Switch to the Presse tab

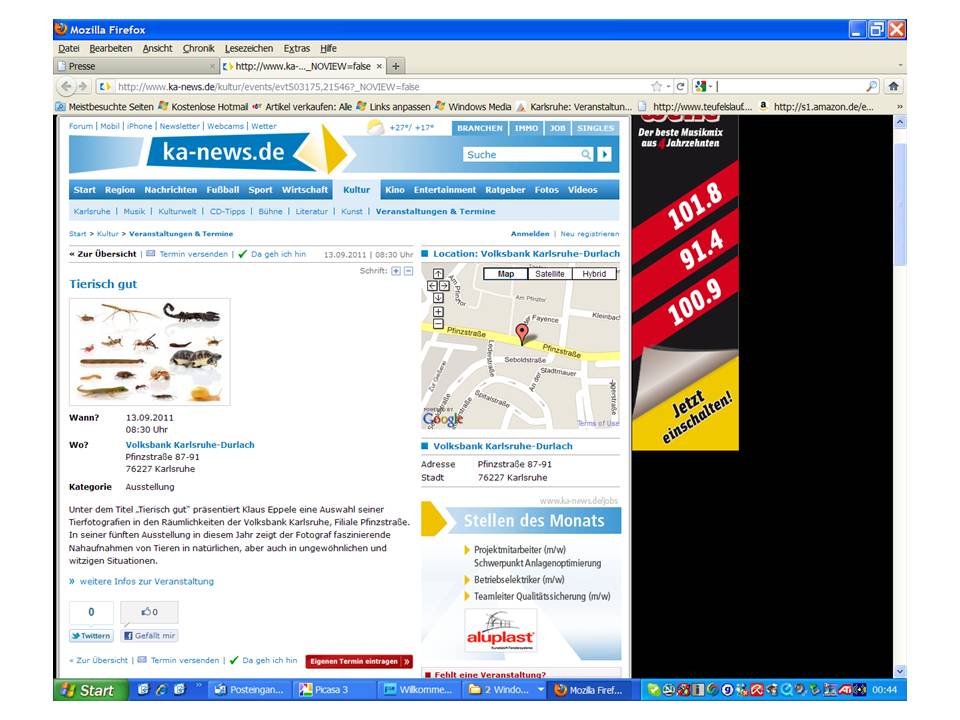(135, 66)
